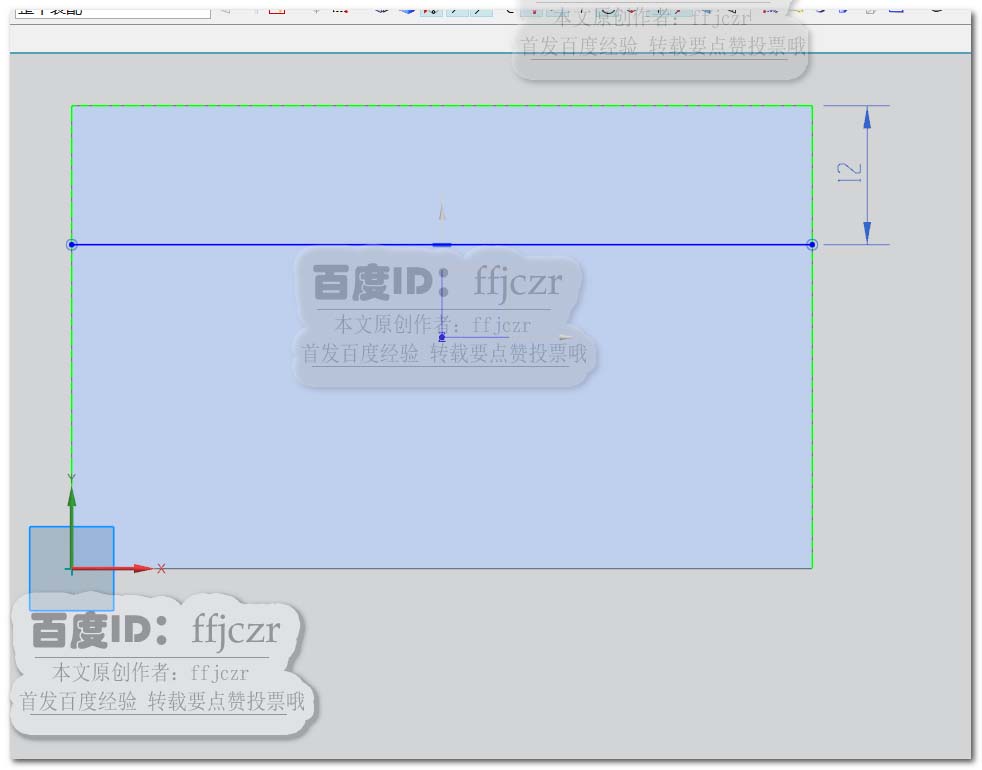Click the red X axis arrow
This screenshot has width=982, height=770.
111,568
